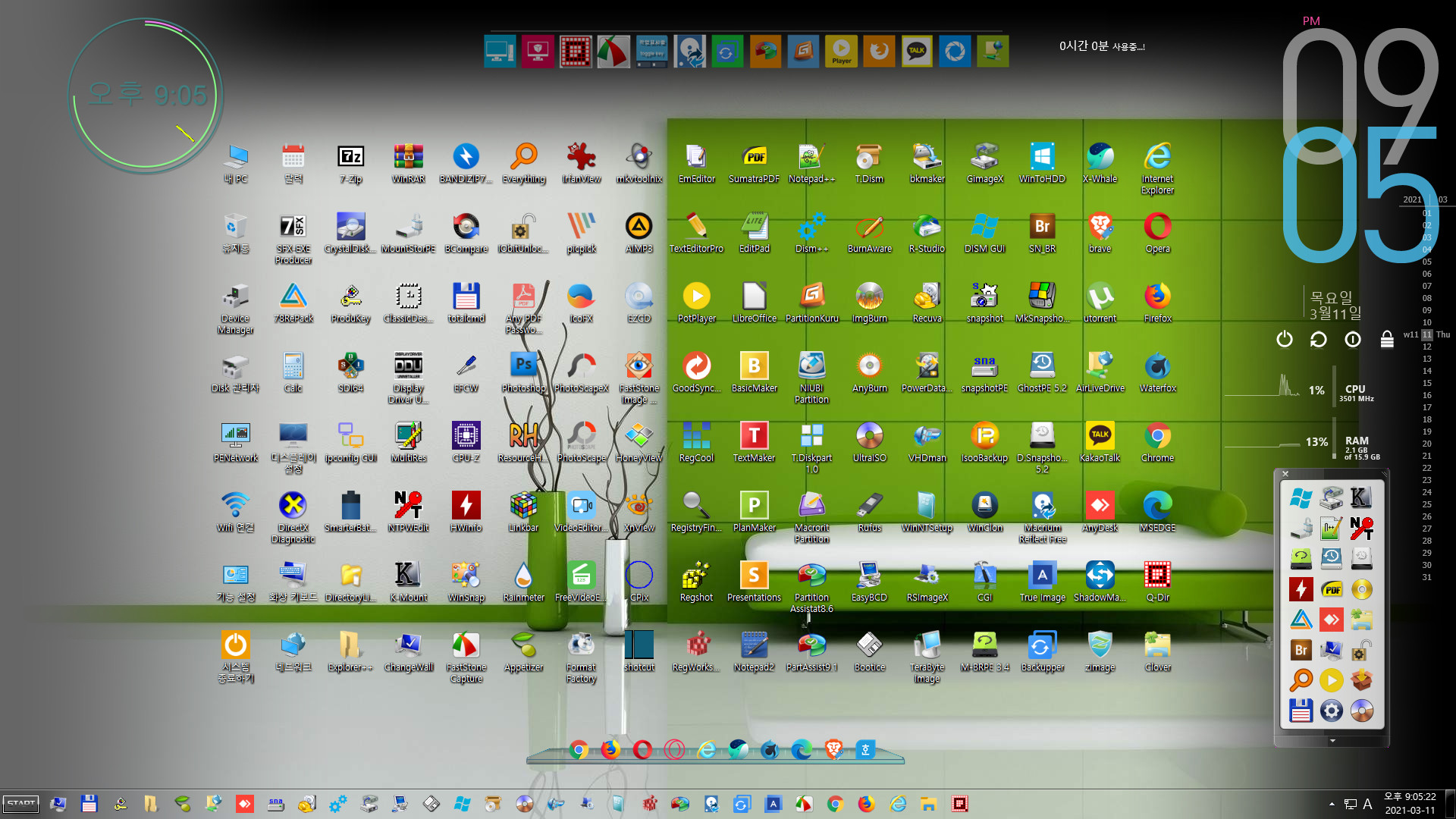This screenshot has height=819, width=1456.
Task: Launch PotPlayer desktop shortcut
Action: click(x=696, y=303)
